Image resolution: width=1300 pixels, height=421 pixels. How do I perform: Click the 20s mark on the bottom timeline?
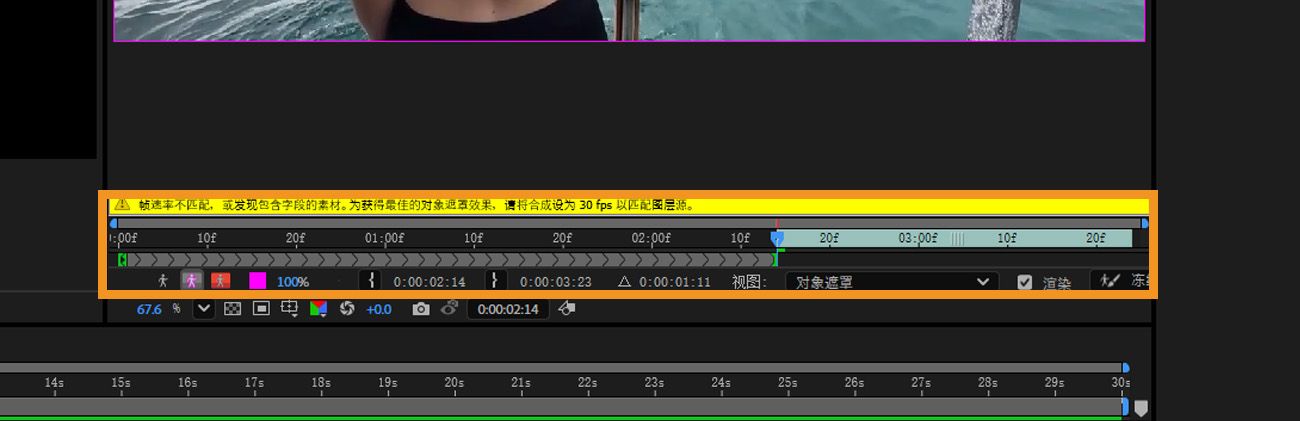tap(454, 383)
